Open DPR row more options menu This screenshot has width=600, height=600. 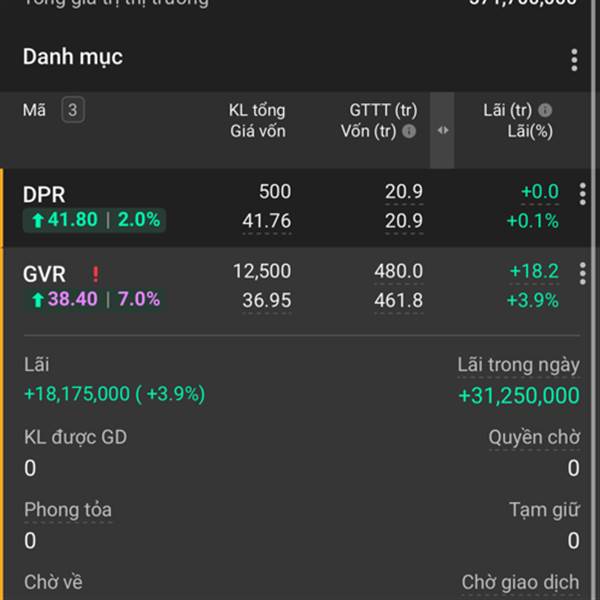tap(583, 194)
